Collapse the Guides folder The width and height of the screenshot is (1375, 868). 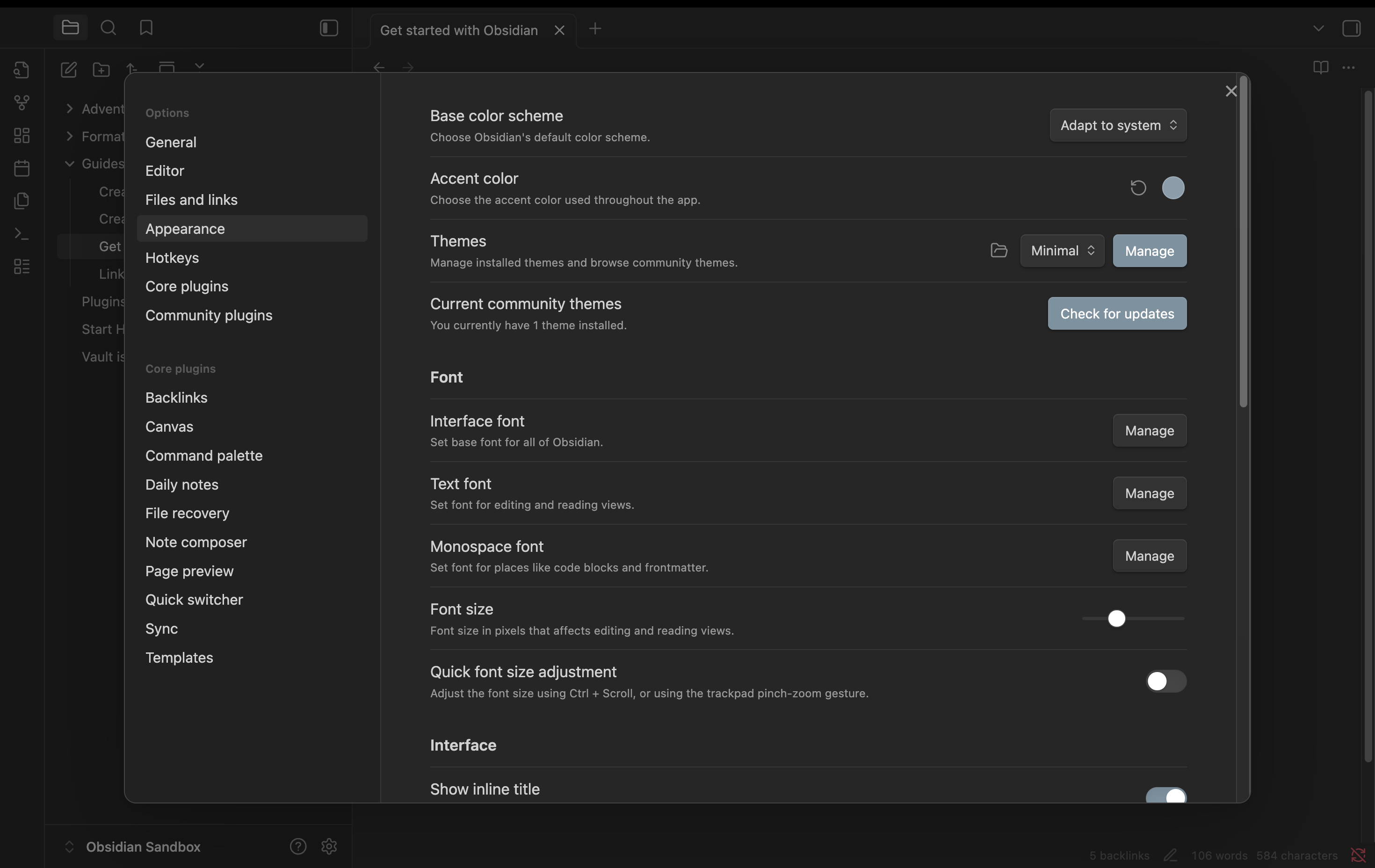click(70, 164)
